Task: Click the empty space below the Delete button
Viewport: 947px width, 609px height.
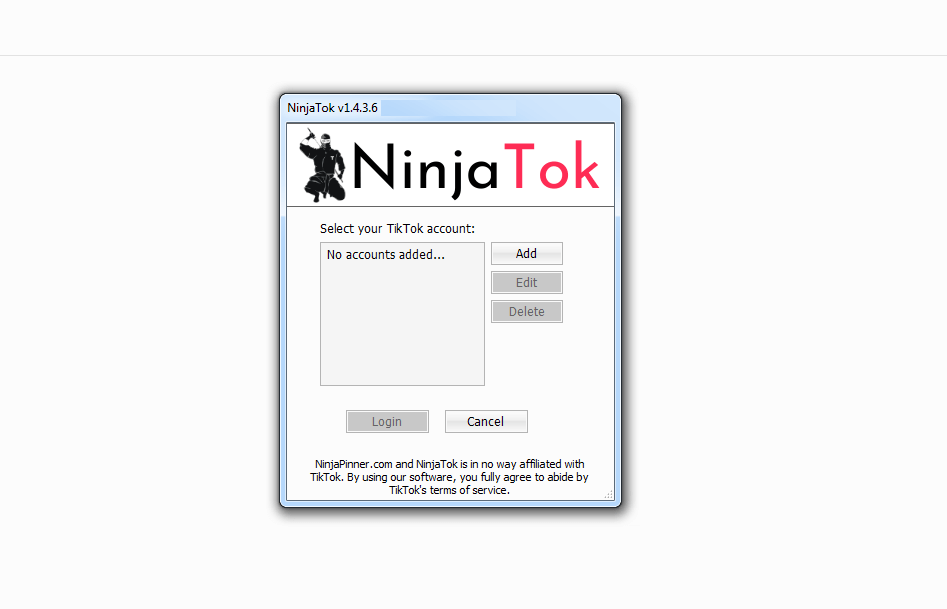Action: pyautogui.click(x=527, y=360)
